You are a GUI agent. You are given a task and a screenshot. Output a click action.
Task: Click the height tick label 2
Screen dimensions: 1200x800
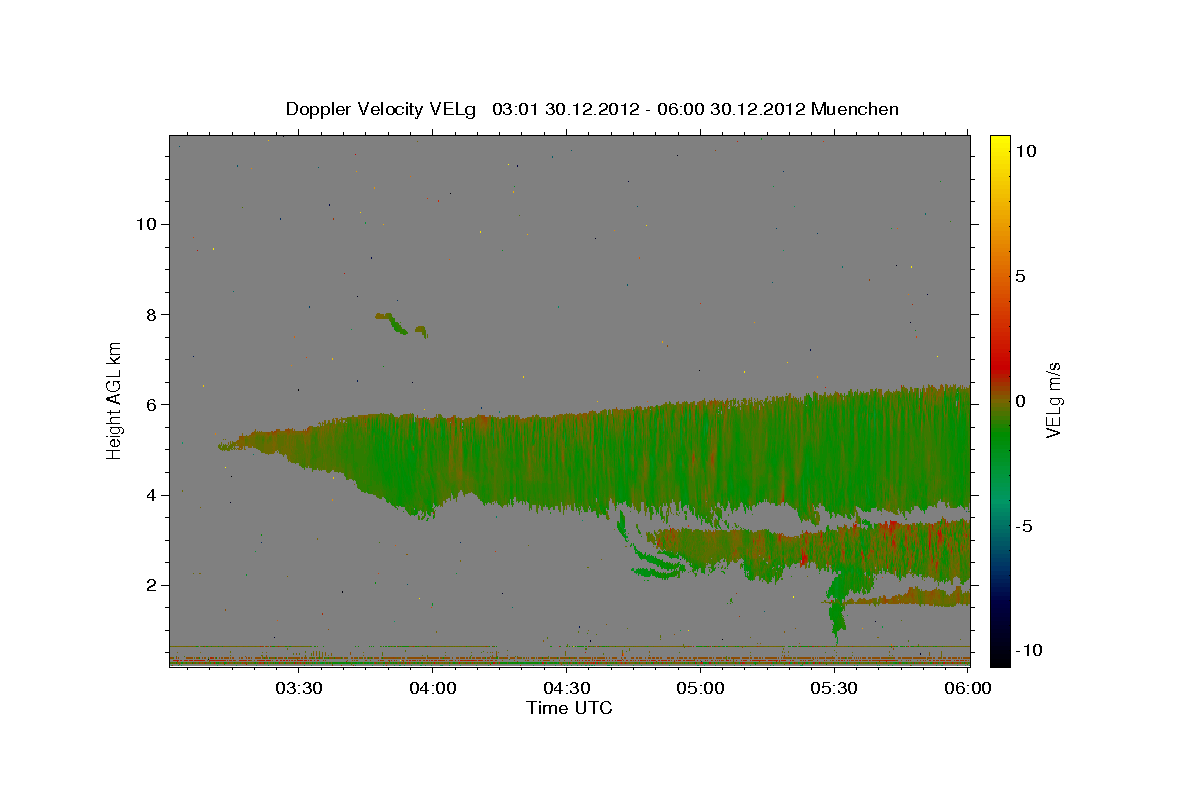click(x=152, y=585)
